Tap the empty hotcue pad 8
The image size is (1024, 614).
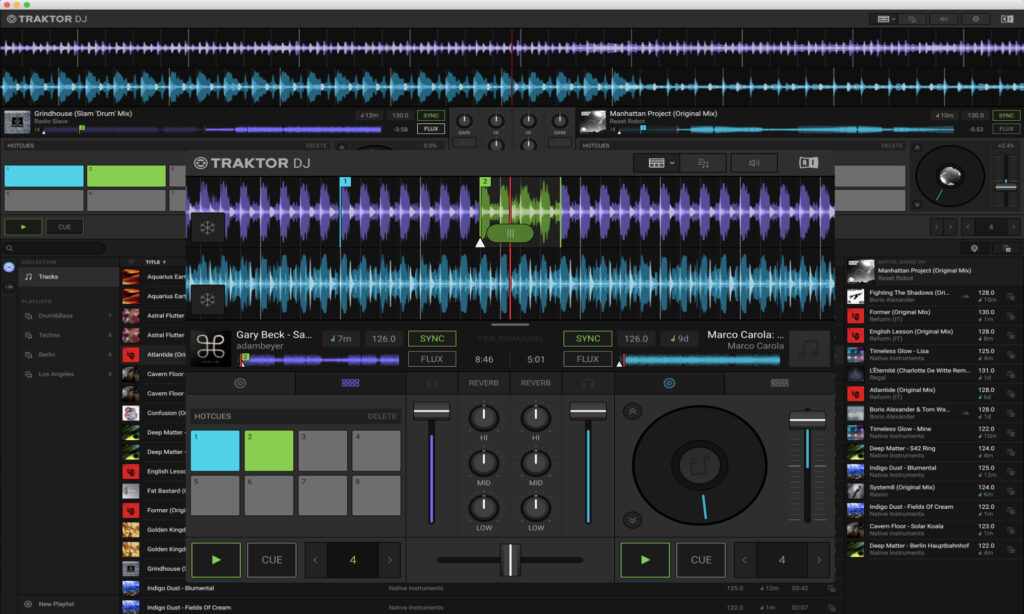376,496
